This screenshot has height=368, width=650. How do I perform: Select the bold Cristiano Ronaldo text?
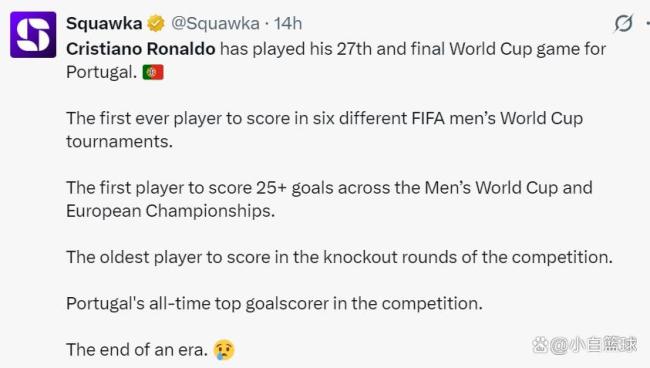(x=141, y=49)
